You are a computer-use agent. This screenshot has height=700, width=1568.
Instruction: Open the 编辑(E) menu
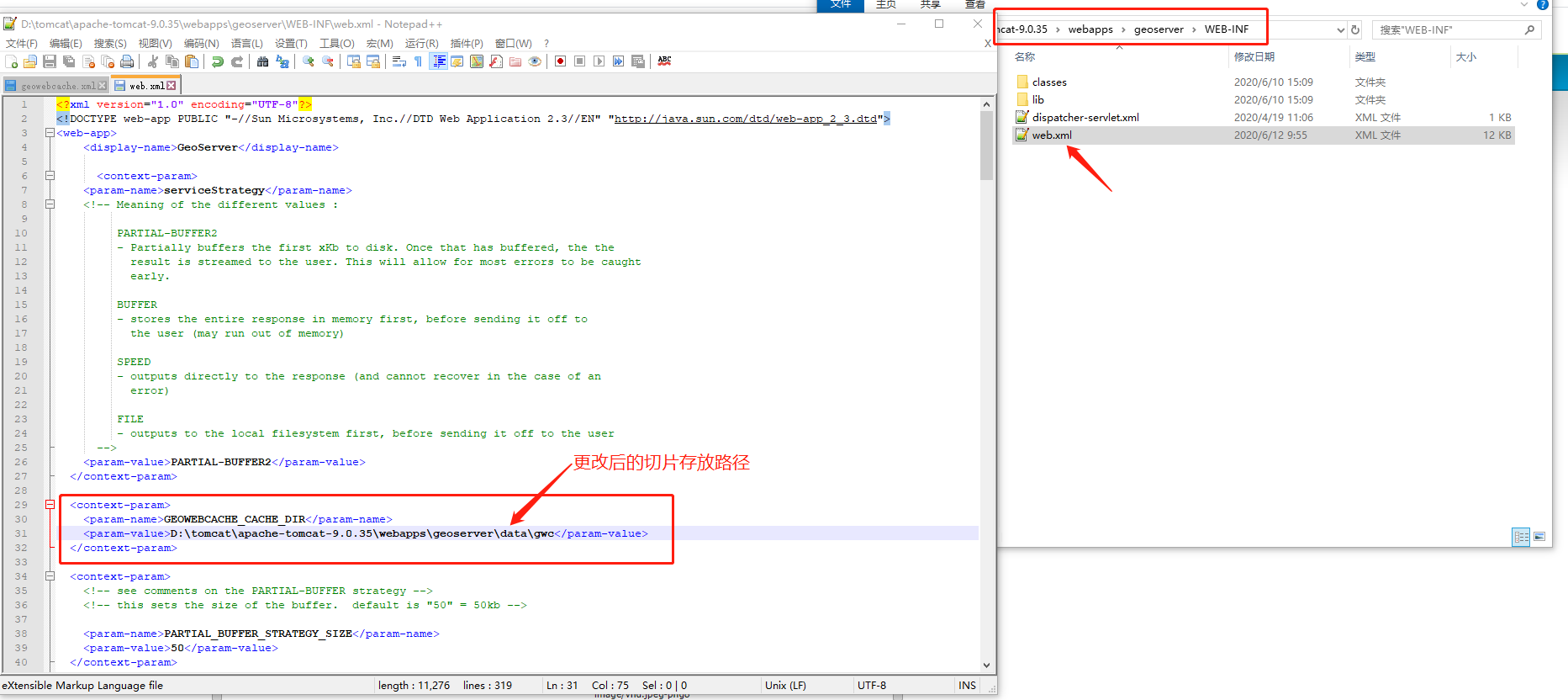pyautogui.click(x=66, y=44)
